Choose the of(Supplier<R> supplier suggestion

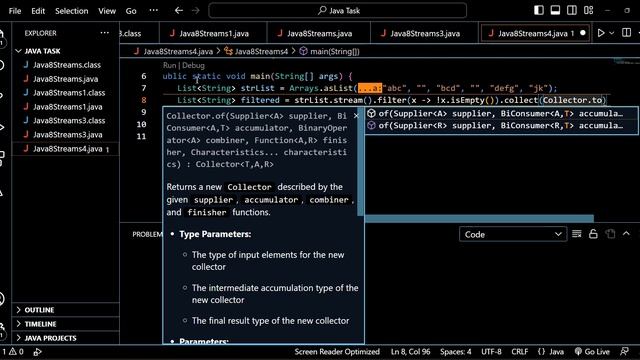pos(501,126)
